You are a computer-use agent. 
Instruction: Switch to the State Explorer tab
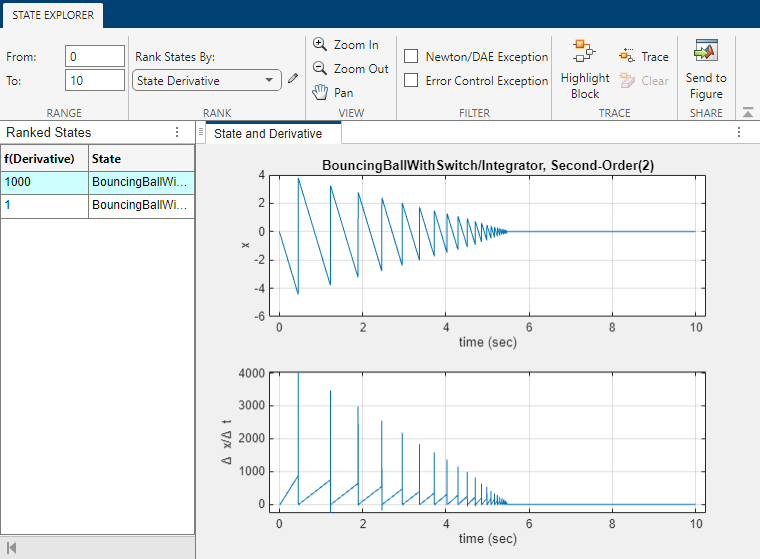[51, 15]
